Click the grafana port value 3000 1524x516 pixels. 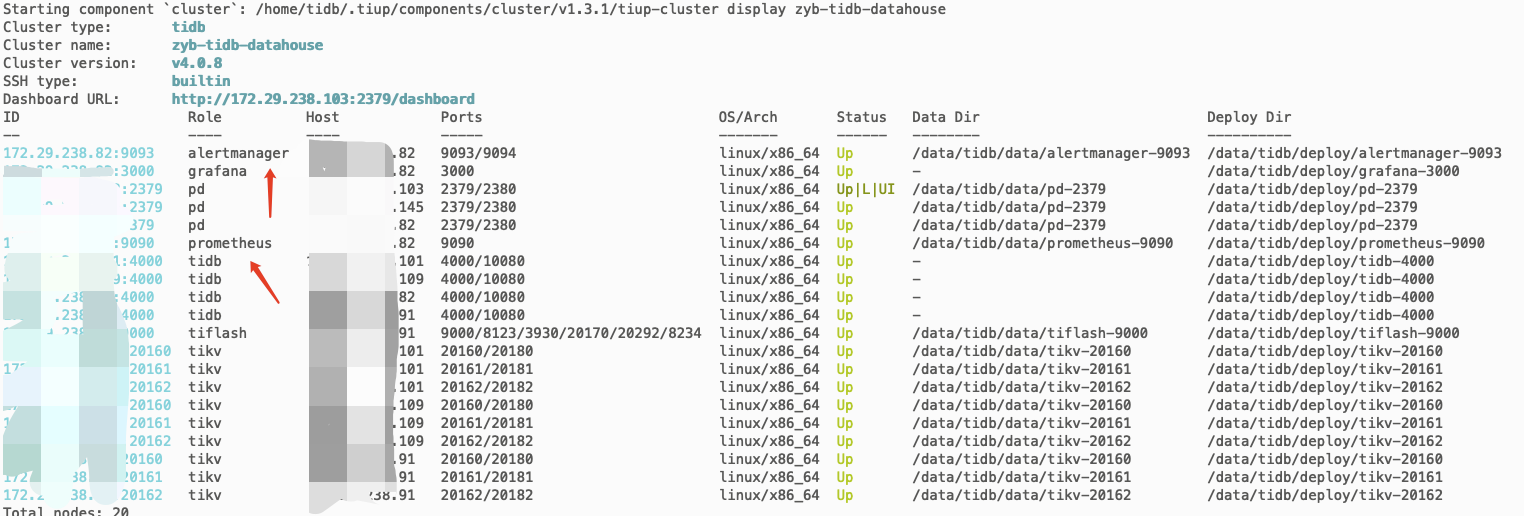[457, 171]
